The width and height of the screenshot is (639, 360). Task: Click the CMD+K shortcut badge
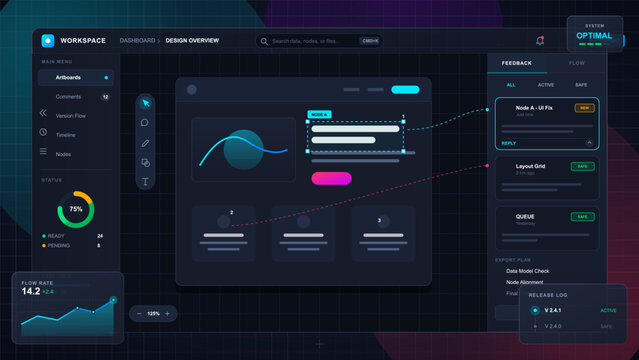coord(370,41)
